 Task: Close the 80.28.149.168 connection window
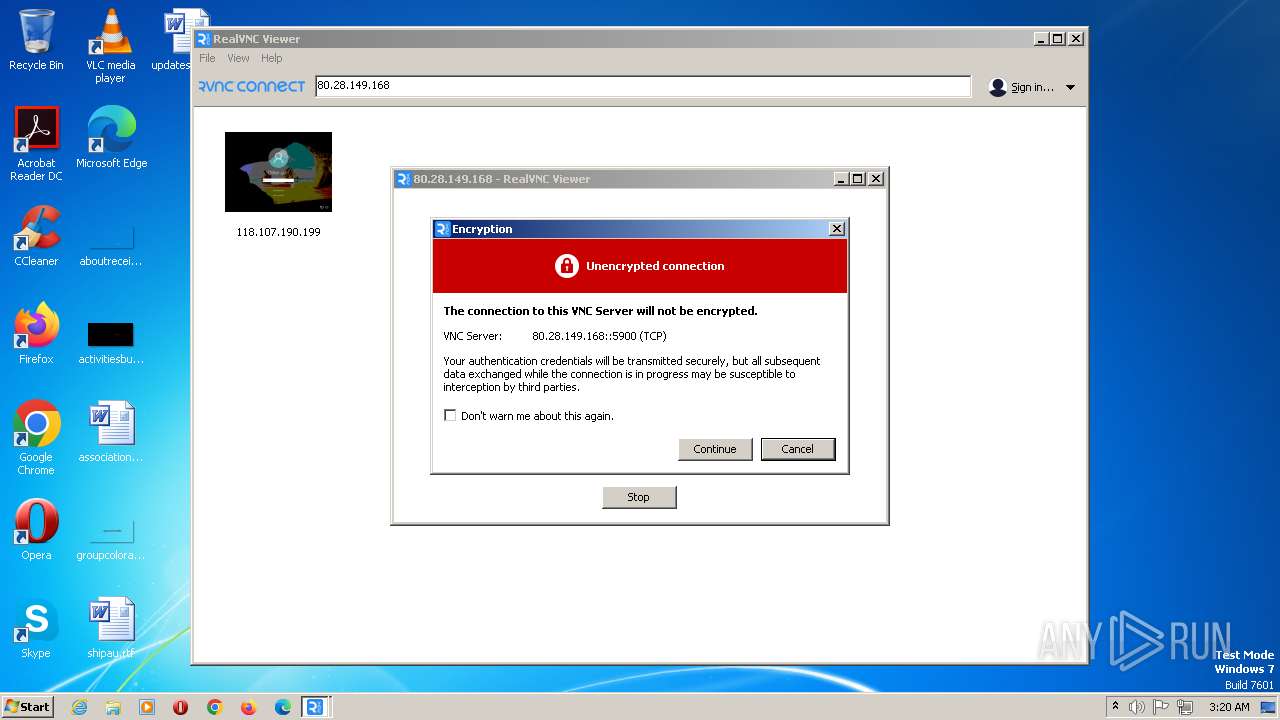click(x=876, y=179)
